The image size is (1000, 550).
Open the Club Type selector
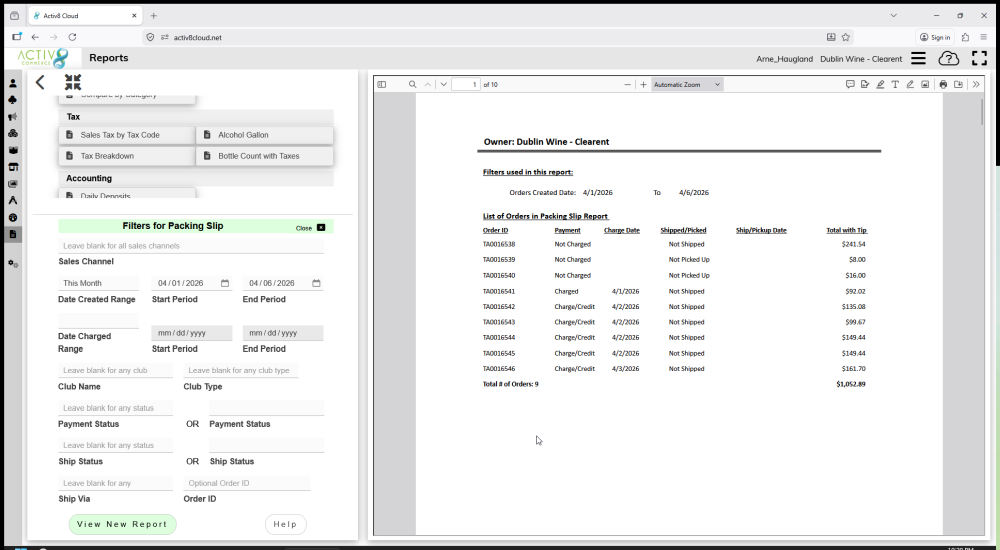240,370
